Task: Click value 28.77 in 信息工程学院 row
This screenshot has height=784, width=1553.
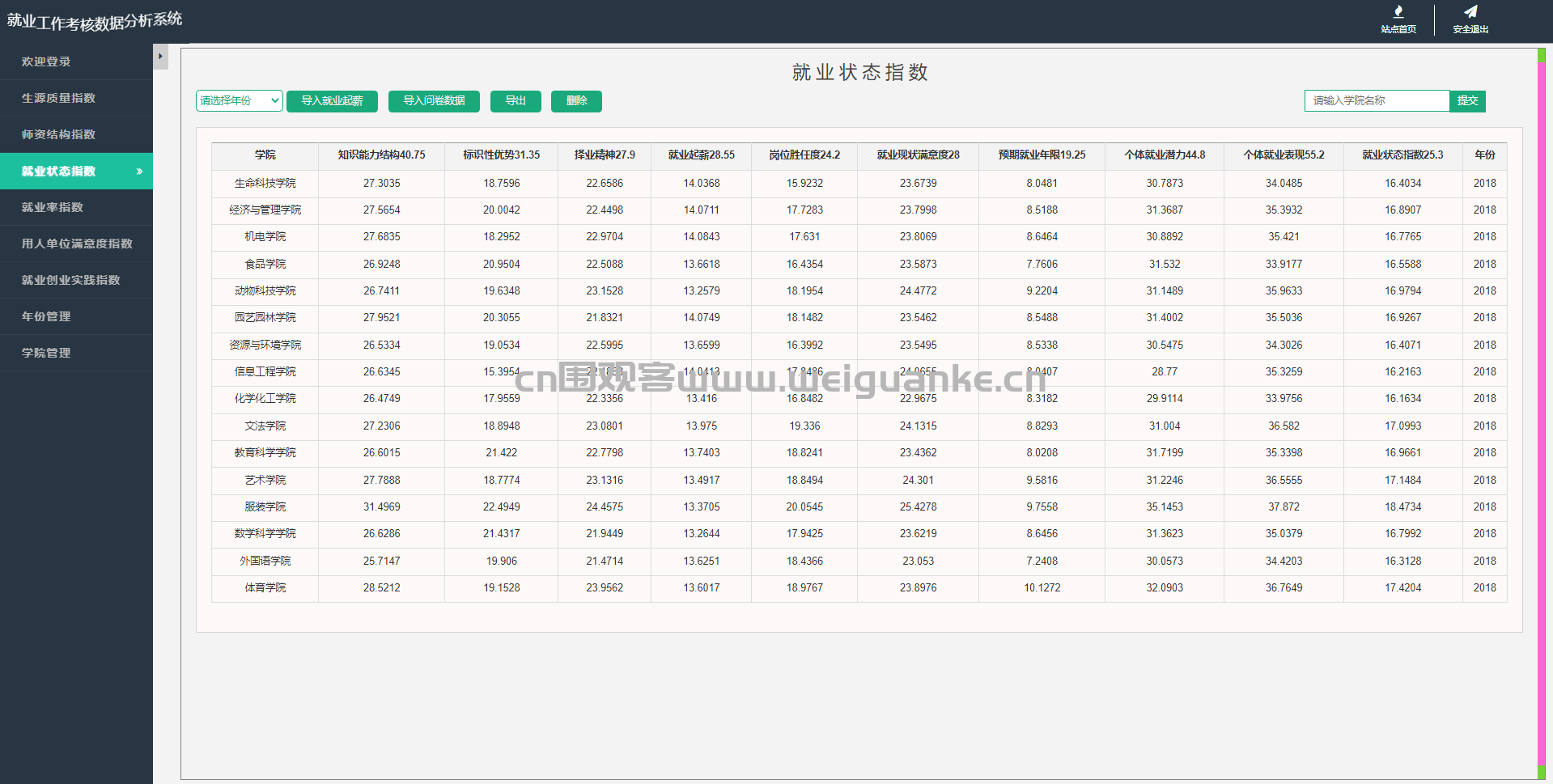Action: click(x=1165, y=372)
